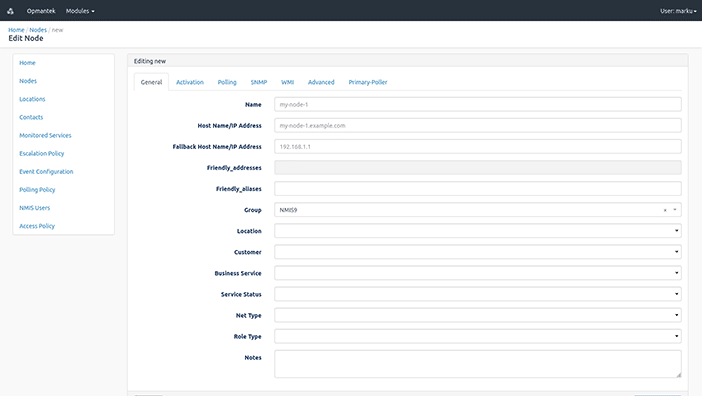Image resolution: width=702 pixels, height=396 pixels.
Task: Expand the Group dropdown arrow
Action: tap(675, 210)
